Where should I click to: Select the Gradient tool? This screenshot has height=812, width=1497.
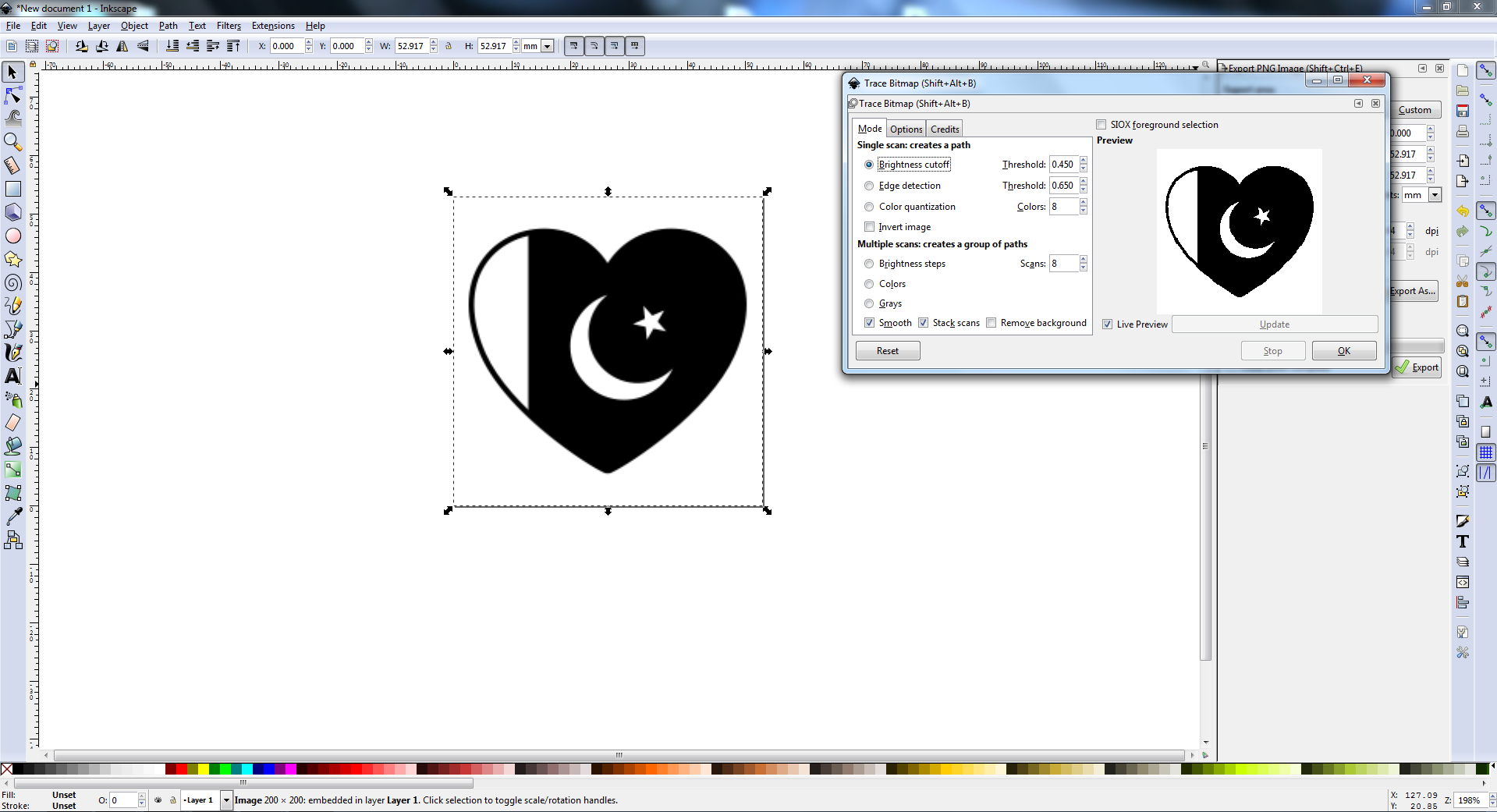(x=13, y=470)
